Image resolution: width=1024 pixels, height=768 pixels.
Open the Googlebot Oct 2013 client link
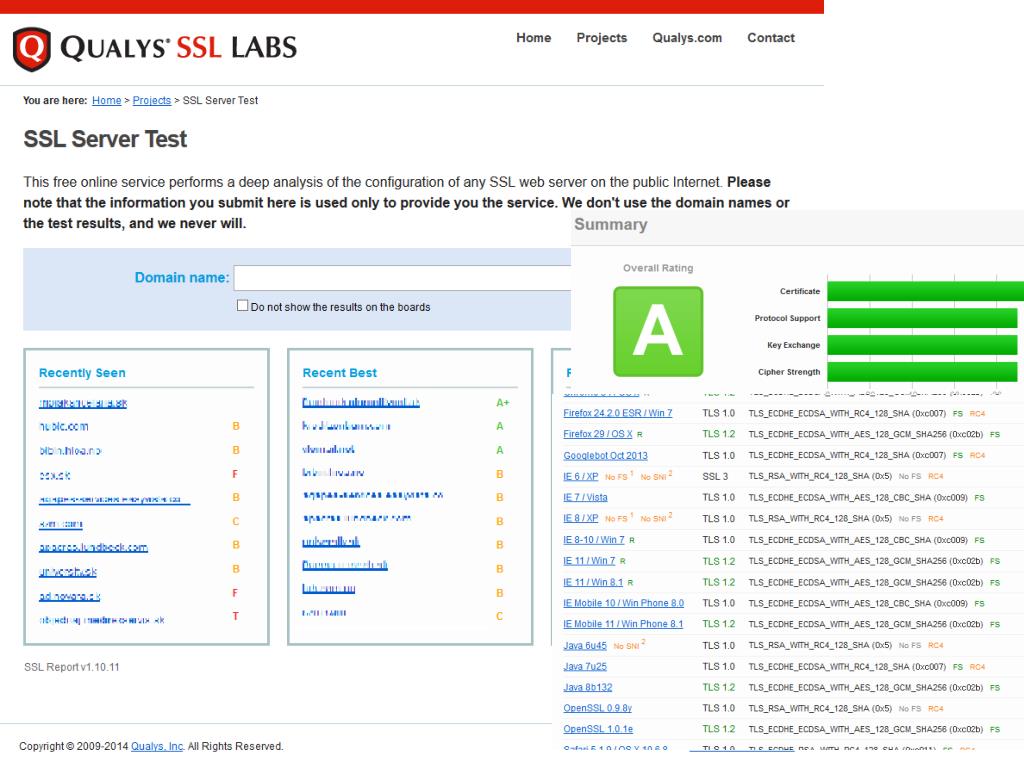(x=605, y=456)
